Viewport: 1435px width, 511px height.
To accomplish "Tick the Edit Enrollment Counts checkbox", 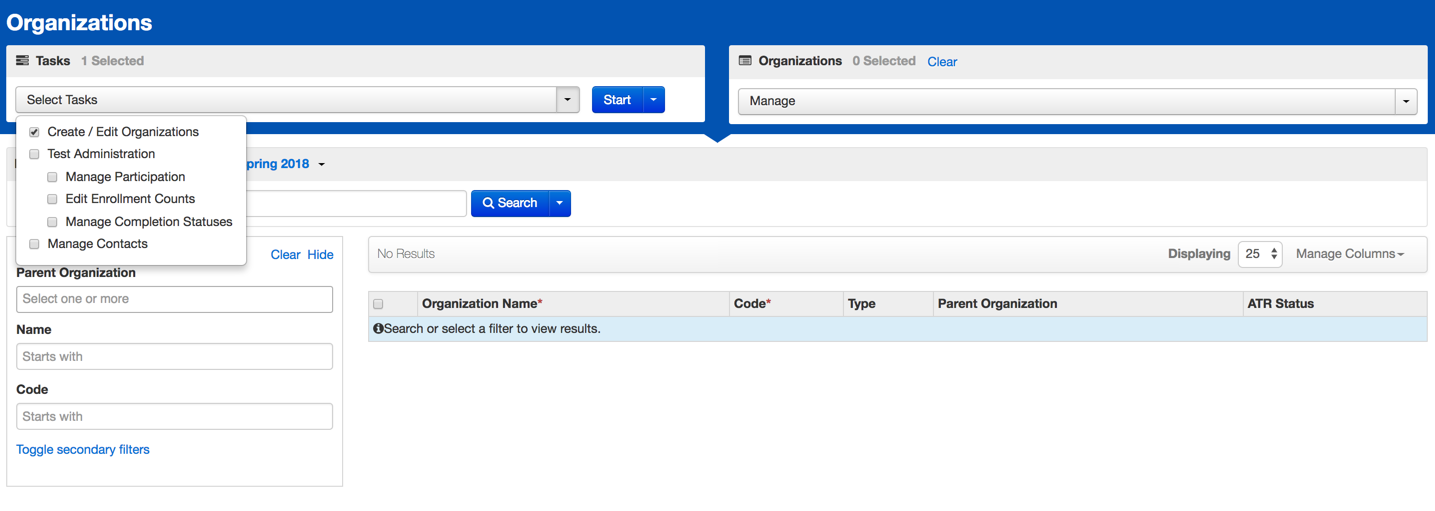I will click(x=52, y=199).
